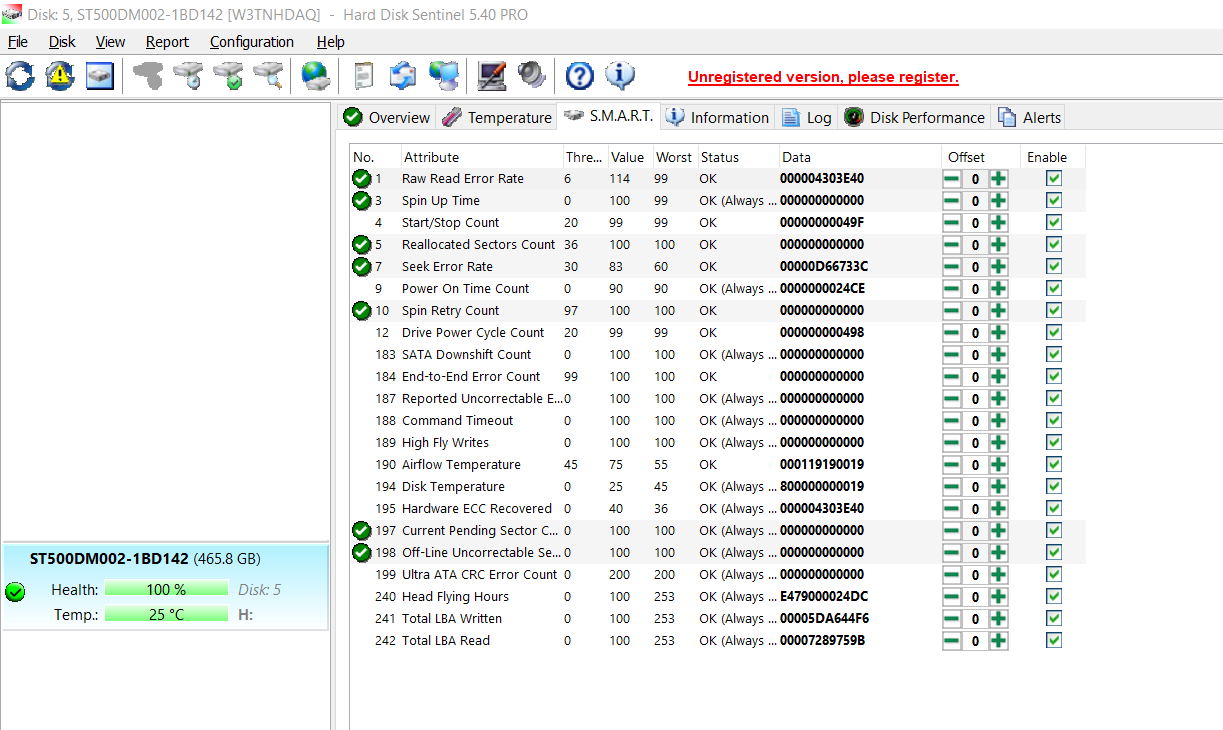Click the Unregistered version, please register link

click(823, 77)
